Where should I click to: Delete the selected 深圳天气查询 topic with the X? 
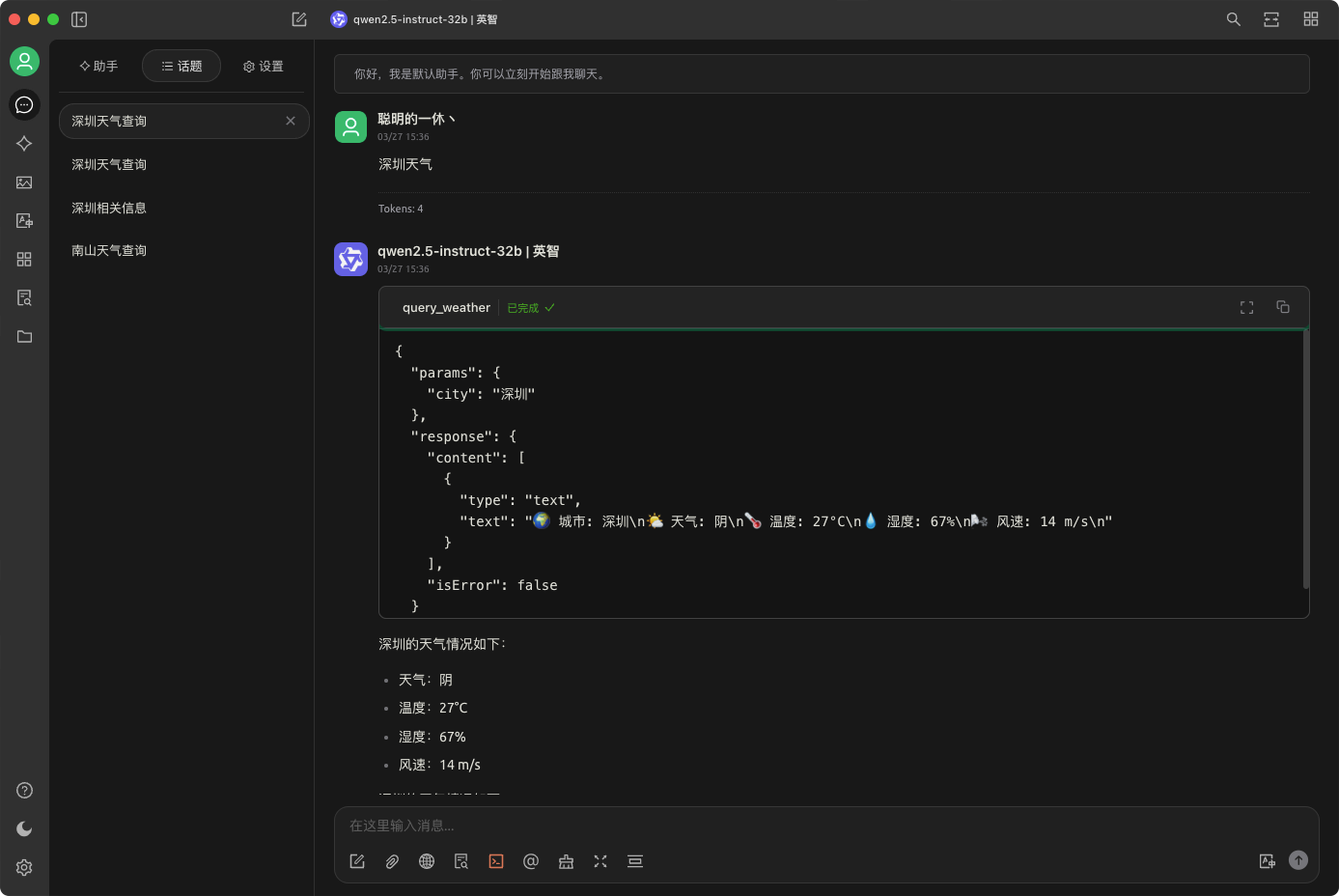(291, 122)
